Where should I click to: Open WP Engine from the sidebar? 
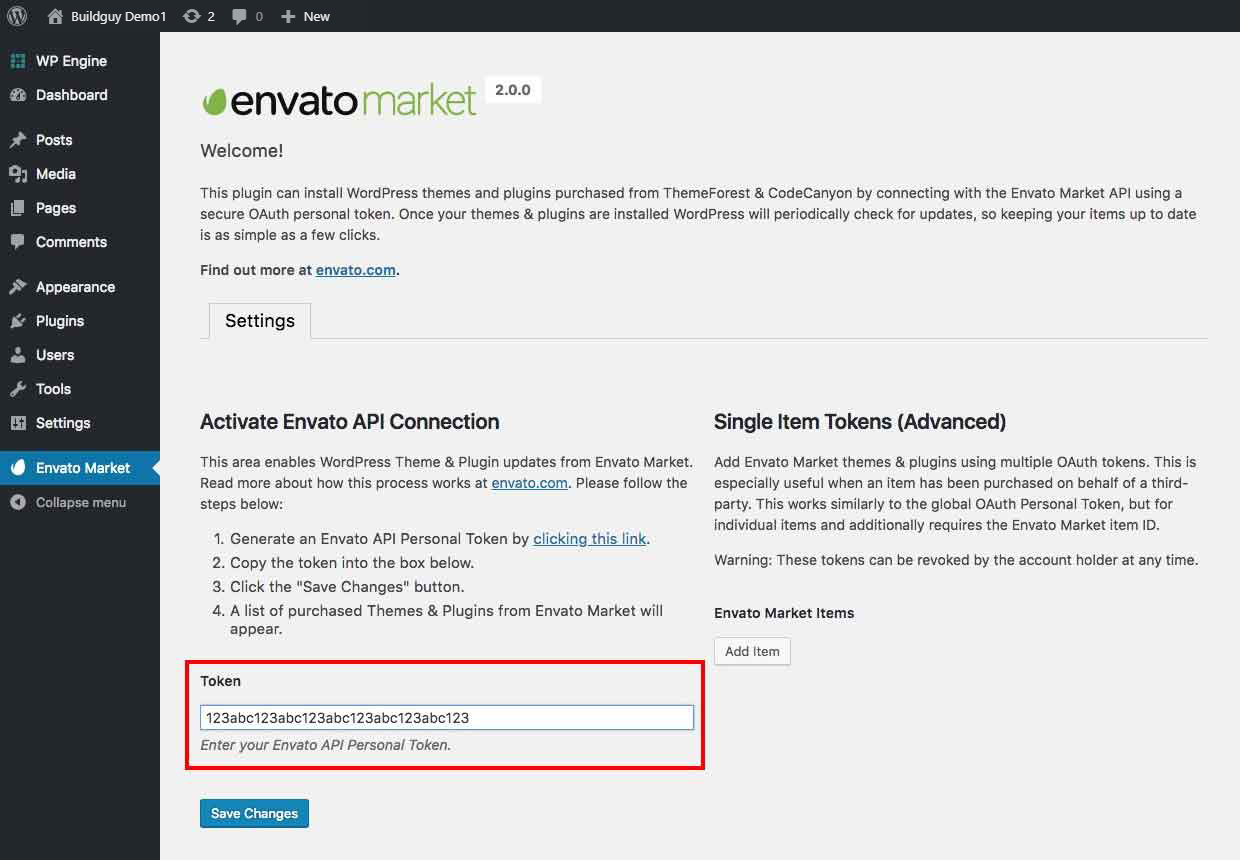[x=70, y=61]
